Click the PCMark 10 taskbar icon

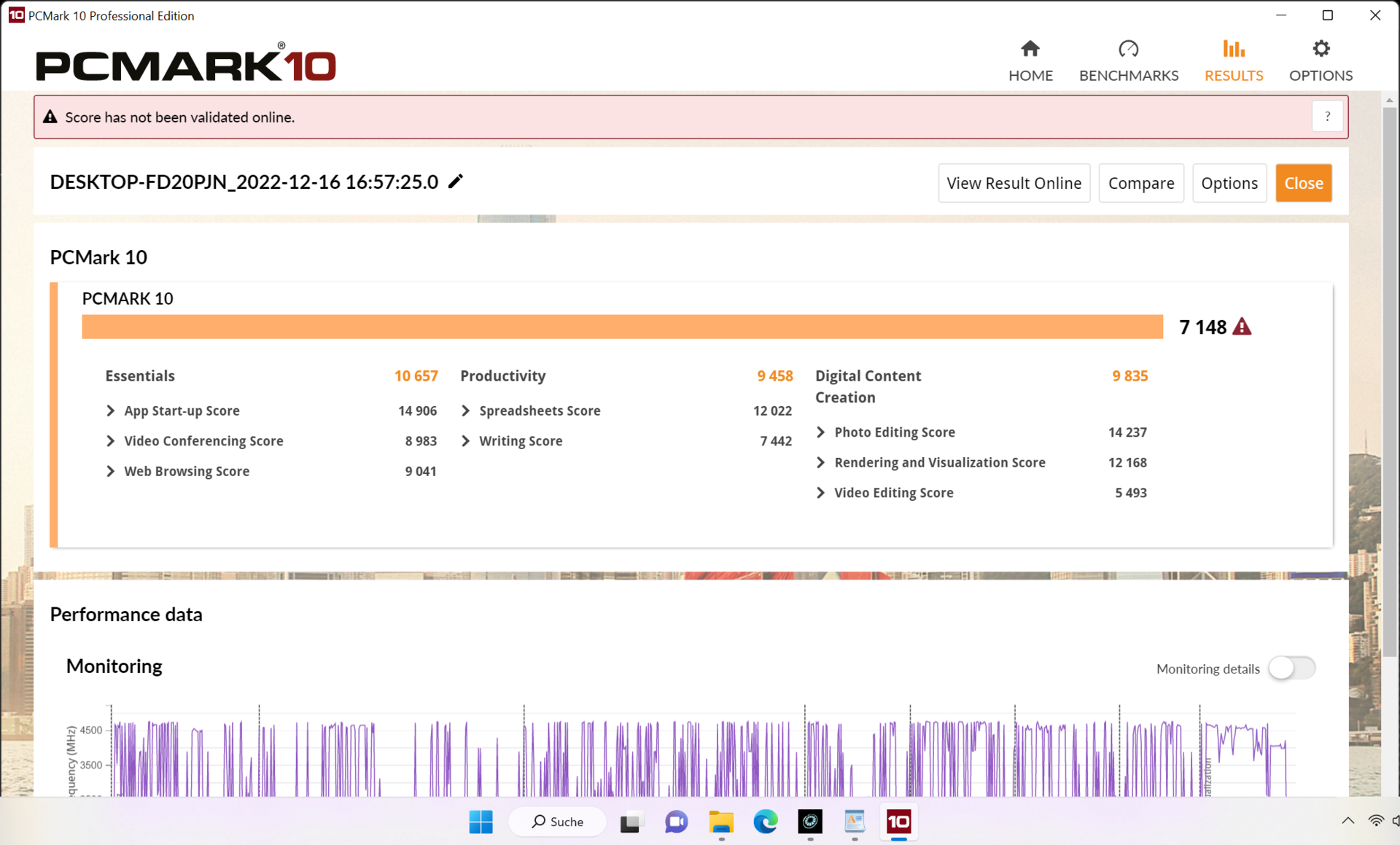pyautogui.click(x=898, y=822)
